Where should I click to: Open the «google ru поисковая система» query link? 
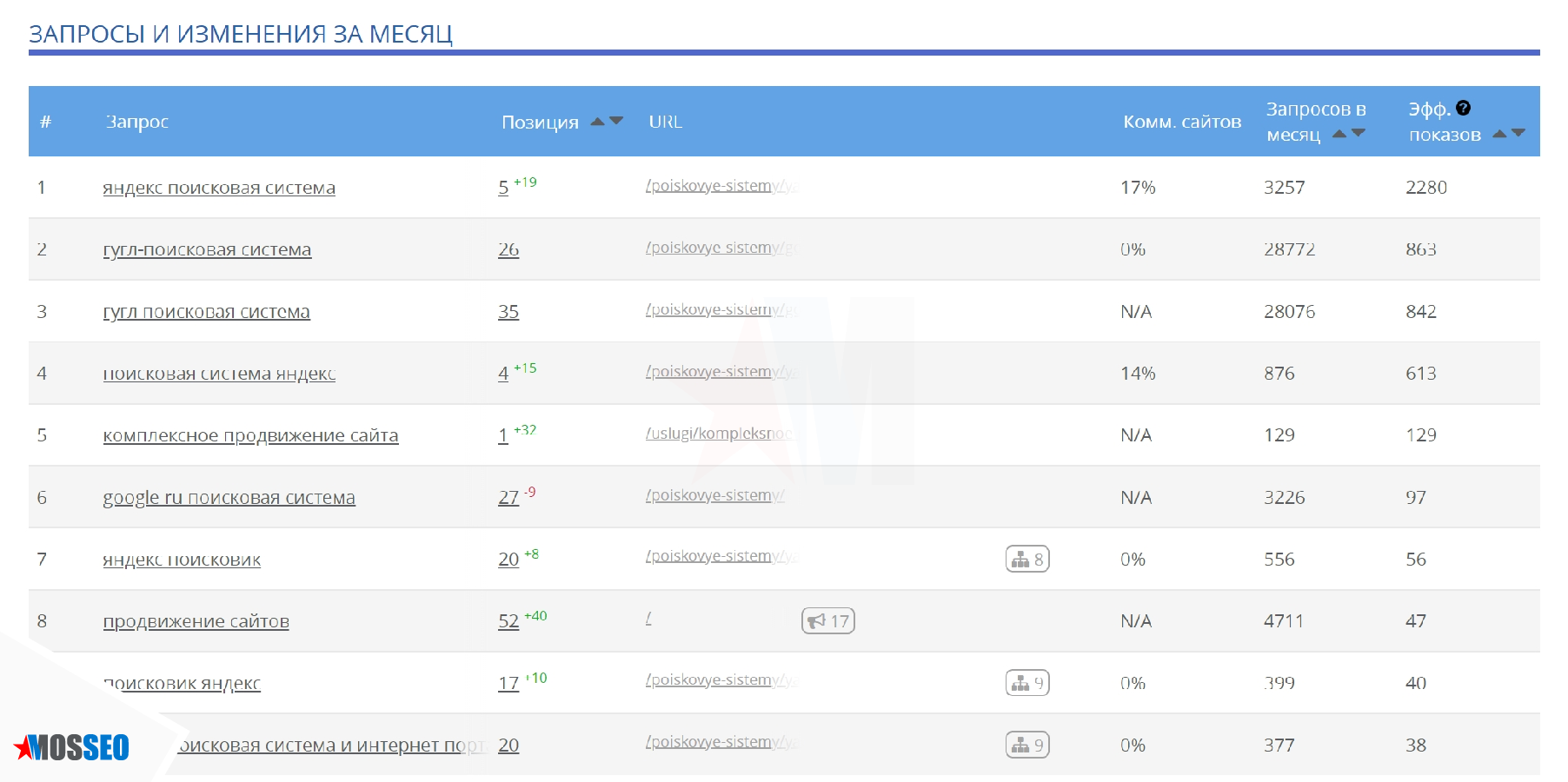tap(229, 497)
